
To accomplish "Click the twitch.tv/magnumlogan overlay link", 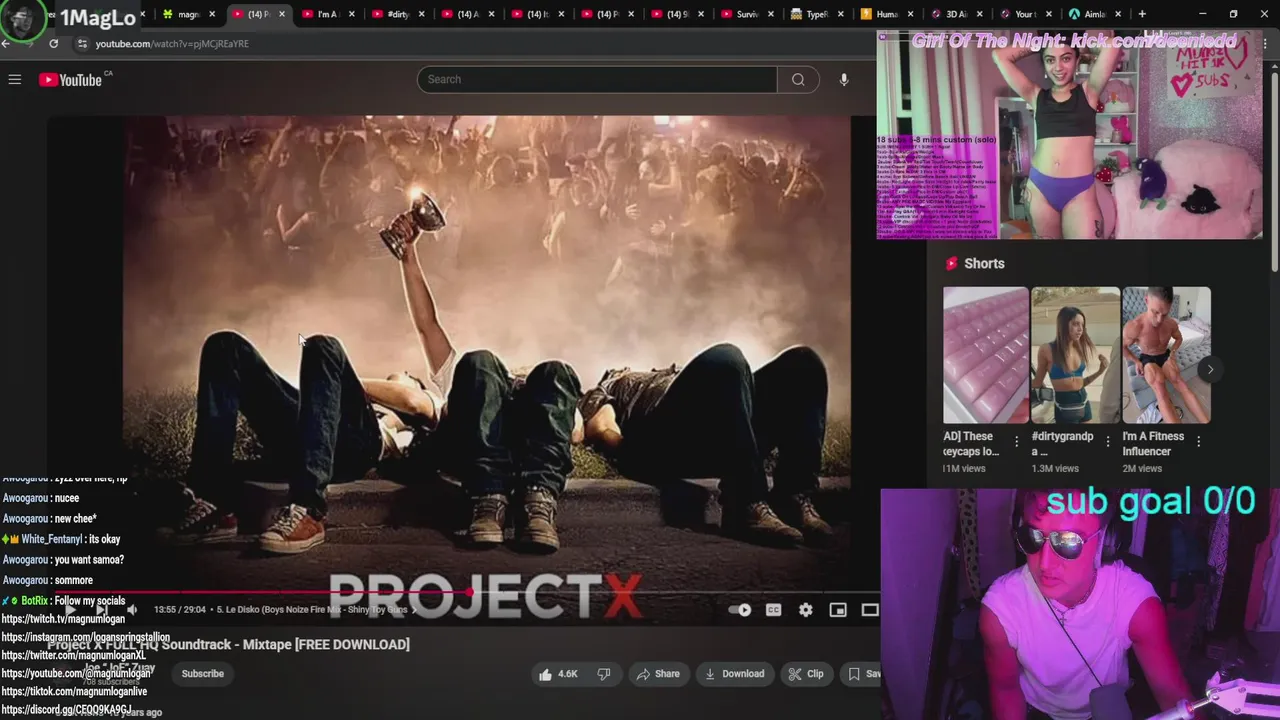I will pos(63,619).
